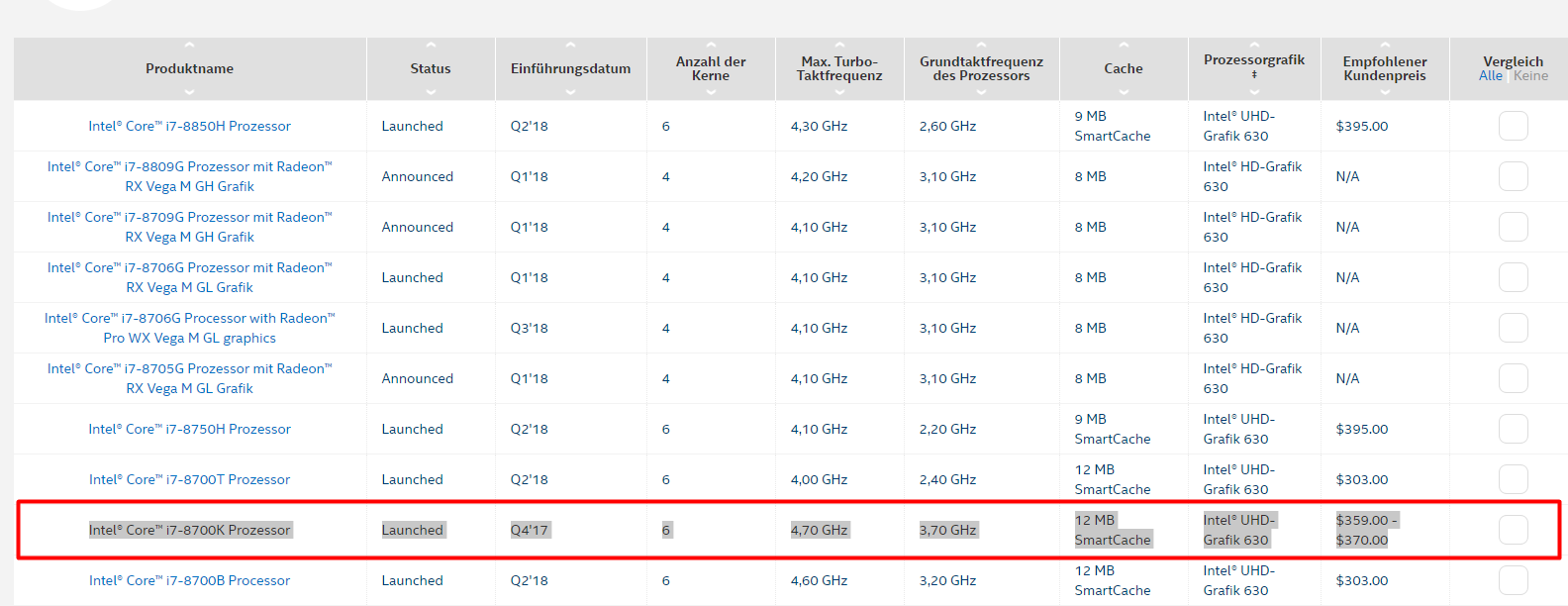This screenshot has width=1568, height=606.
Task: Tick compare checkbox for i7-8709G
Action: click(1513, 227)
